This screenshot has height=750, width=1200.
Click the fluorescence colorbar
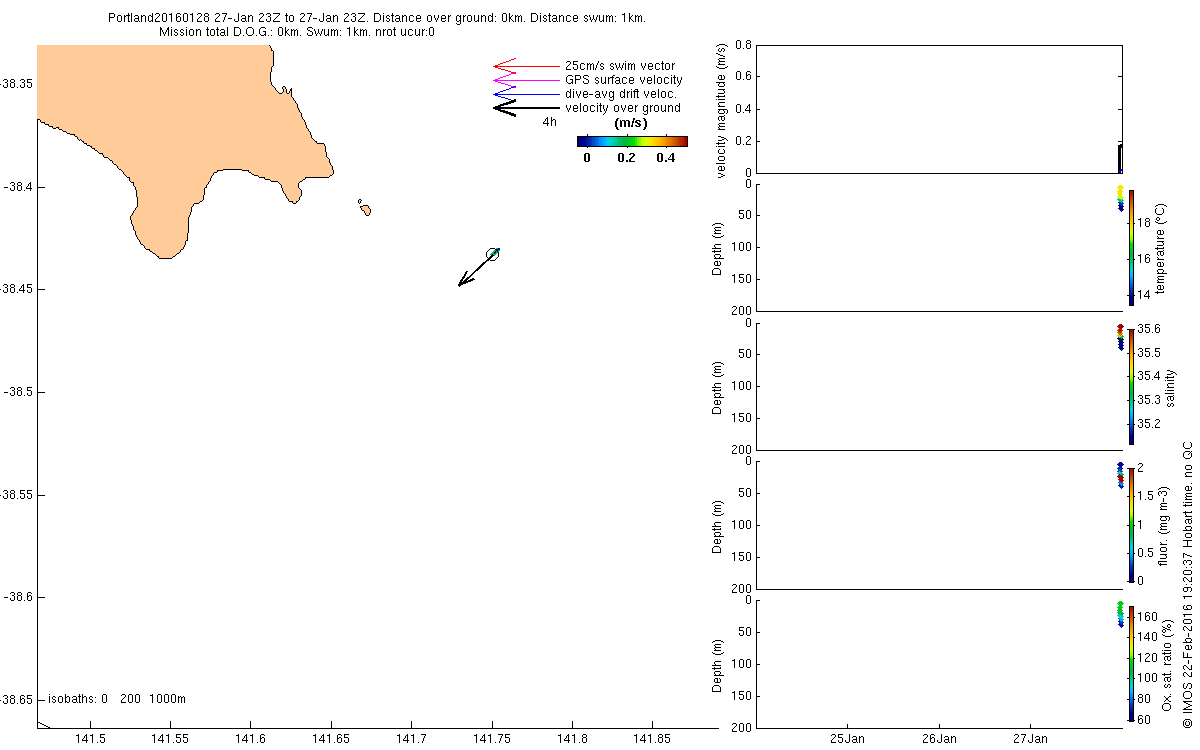point(1131,524)
